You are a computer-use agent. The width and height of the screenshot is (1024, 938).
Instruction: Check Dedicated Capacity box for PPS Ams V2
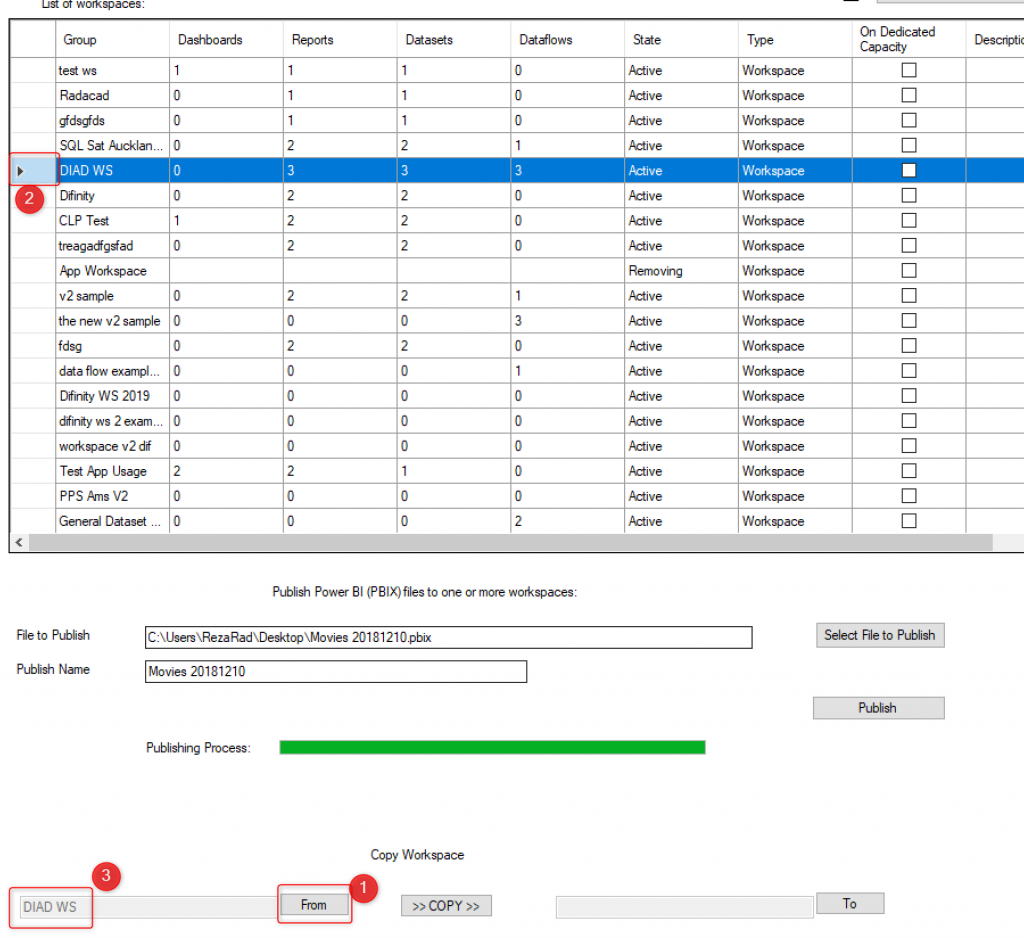click(908, 496)
